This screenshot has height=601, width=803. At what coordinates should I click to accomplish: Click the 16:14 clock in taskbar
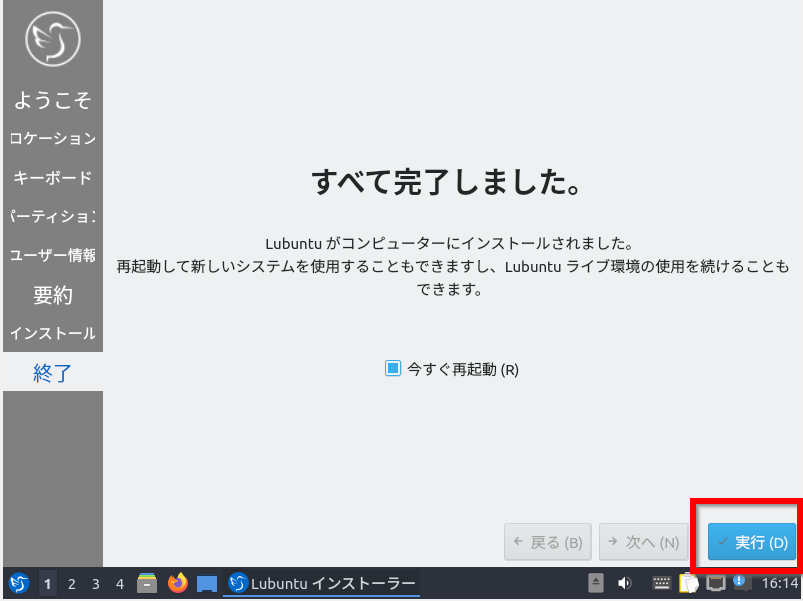click(x=779, y=583)
